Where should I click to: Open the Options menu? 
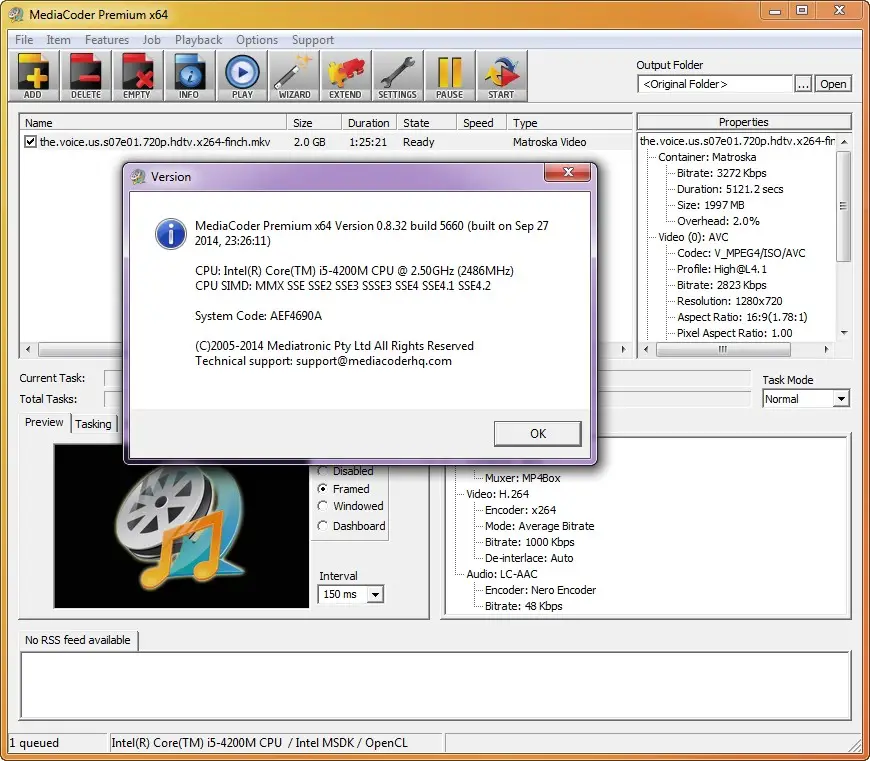(x=257, y=40)
